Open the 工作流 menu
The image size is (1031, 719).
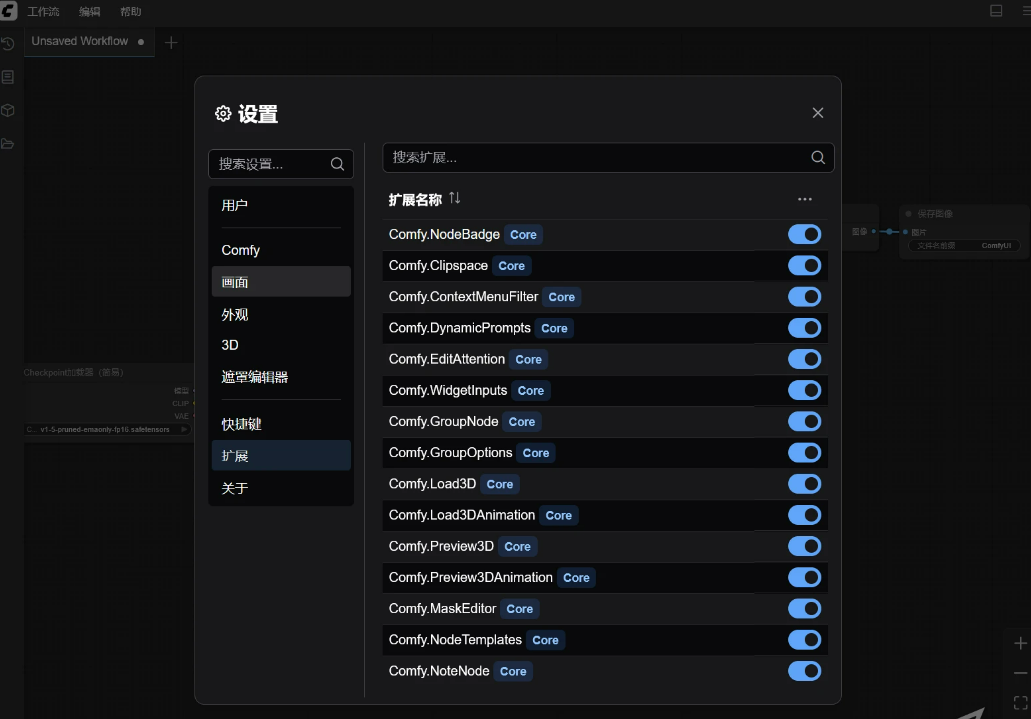tap(43, 11)
